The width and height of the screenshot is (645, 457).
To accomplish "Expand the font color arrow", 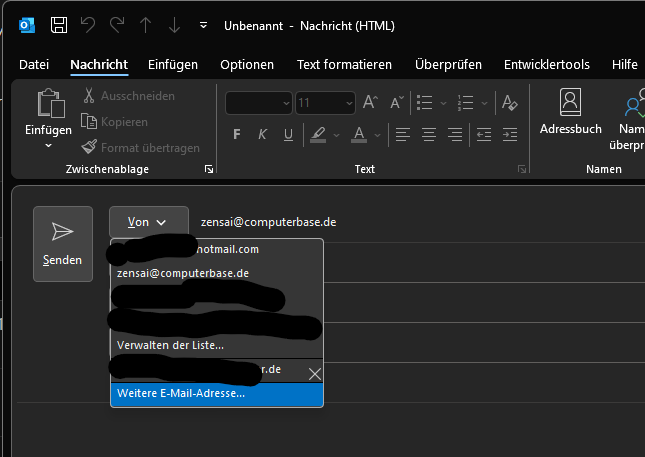I will click(378, 135).
